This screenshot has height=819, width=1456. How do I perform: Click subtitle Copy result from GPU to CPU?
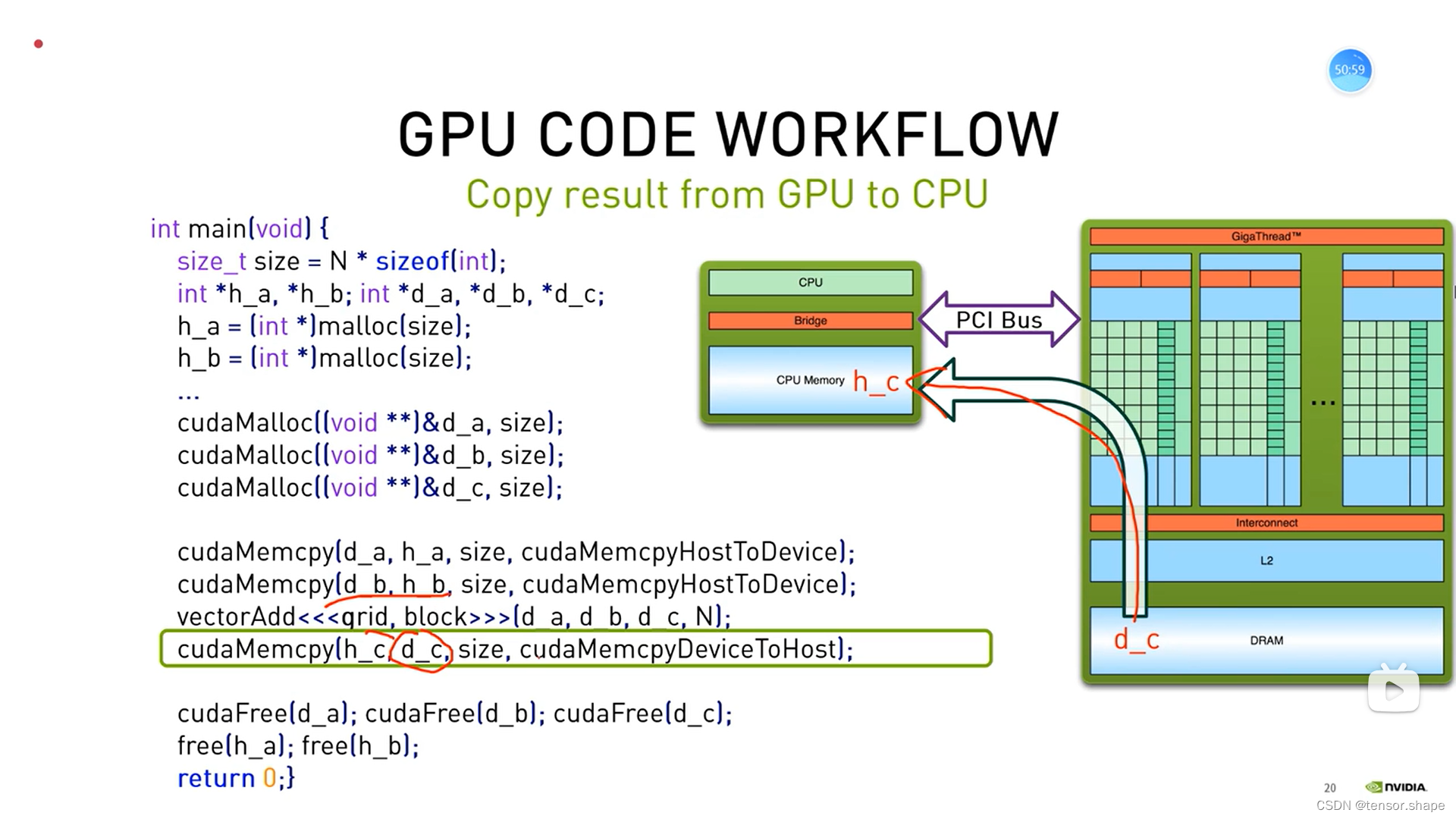click(727, 194)
